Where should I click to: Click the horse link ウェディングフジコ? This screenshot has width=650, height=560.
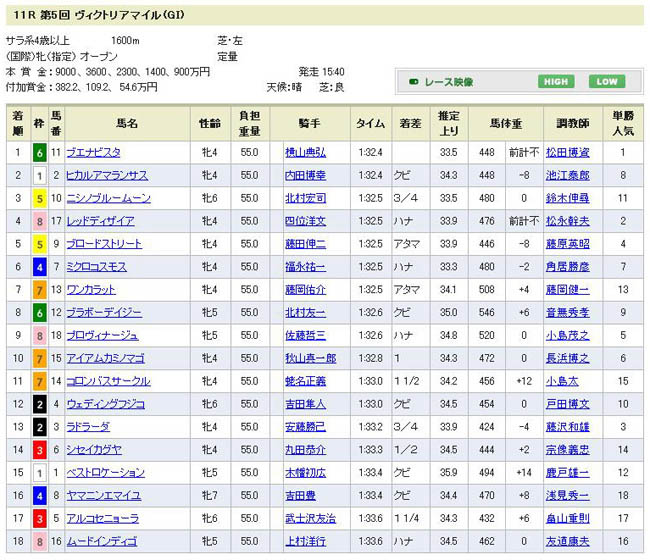(x=105, y=404)
